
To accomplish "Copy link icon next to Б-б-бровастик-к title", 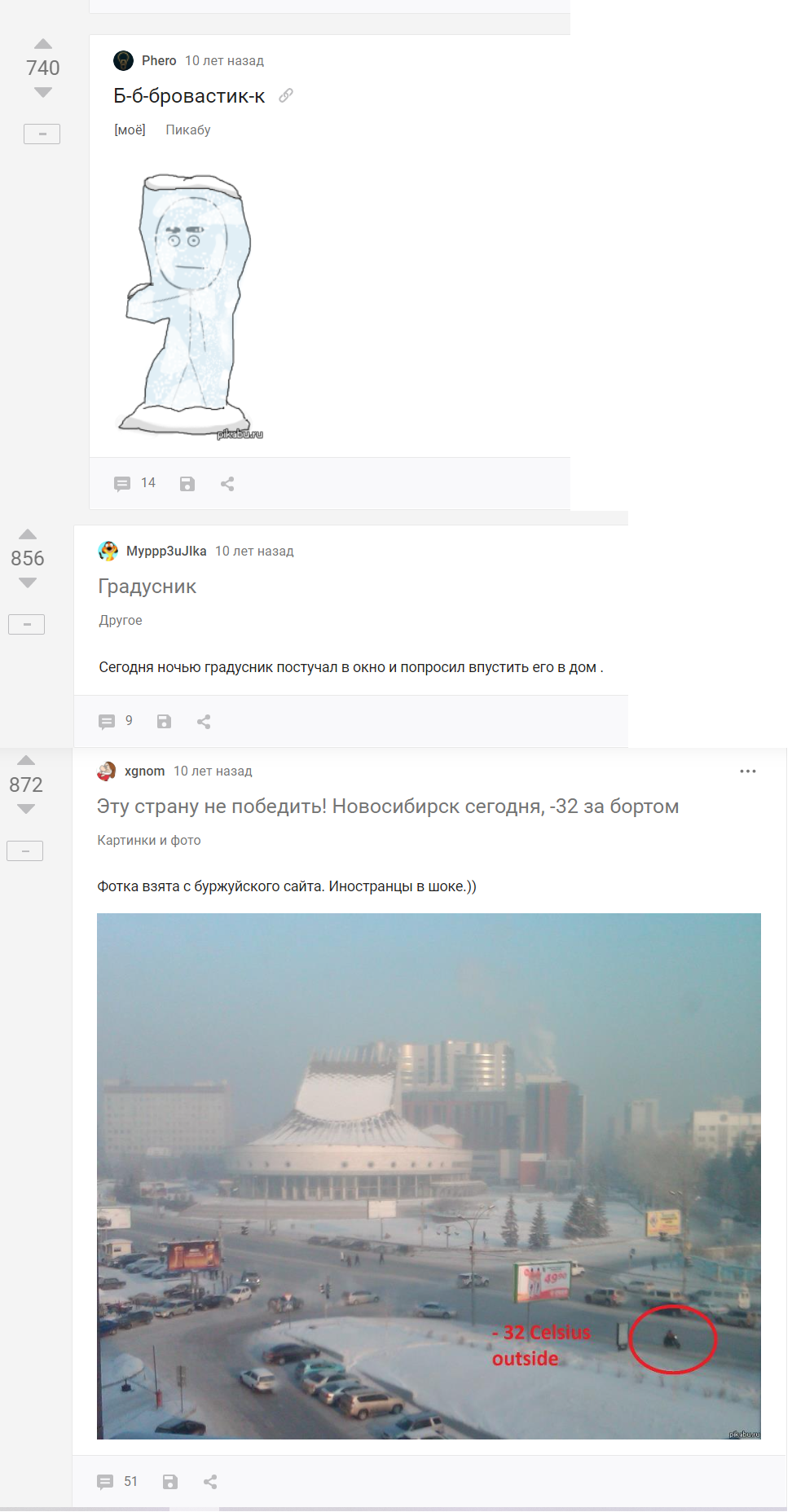I will click(286, 95).
